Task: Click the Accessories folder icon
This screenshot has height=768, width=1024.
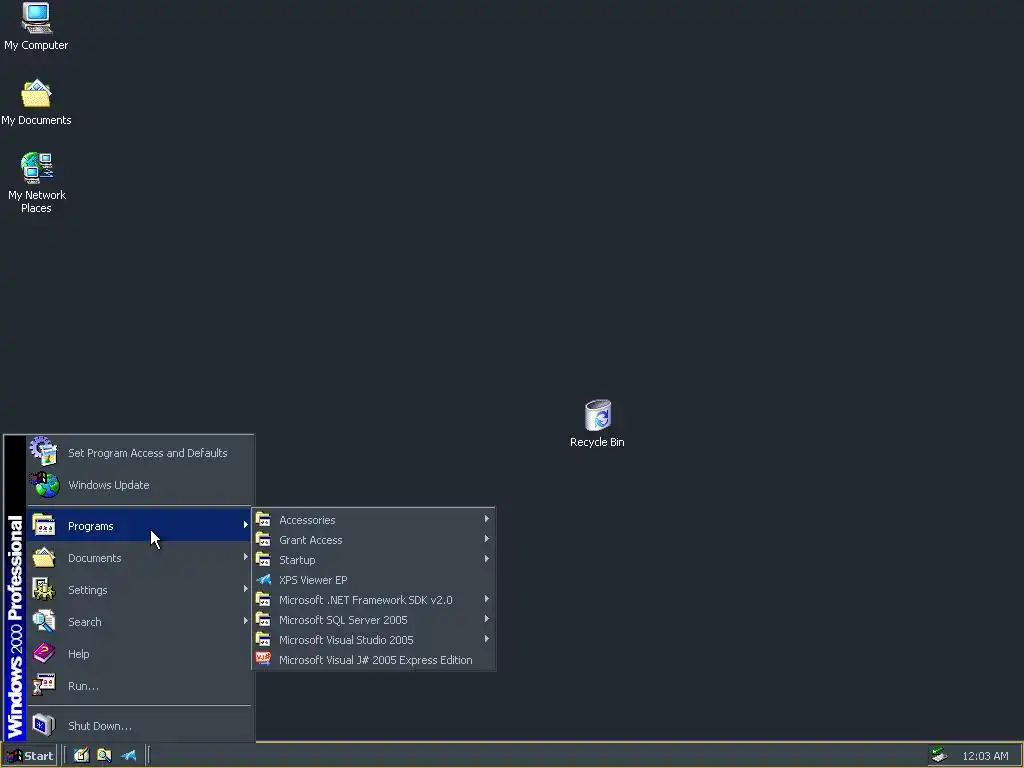Action: click(x=263, y=520)
